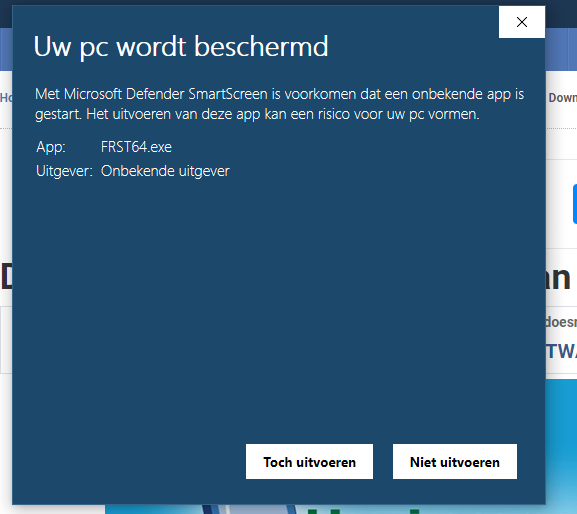The height and width of the screenshot is (514, 577).
Task: Click the "Onbekende uitgever" publisher value
Action: pyautogui.click(x=165, y=171)
